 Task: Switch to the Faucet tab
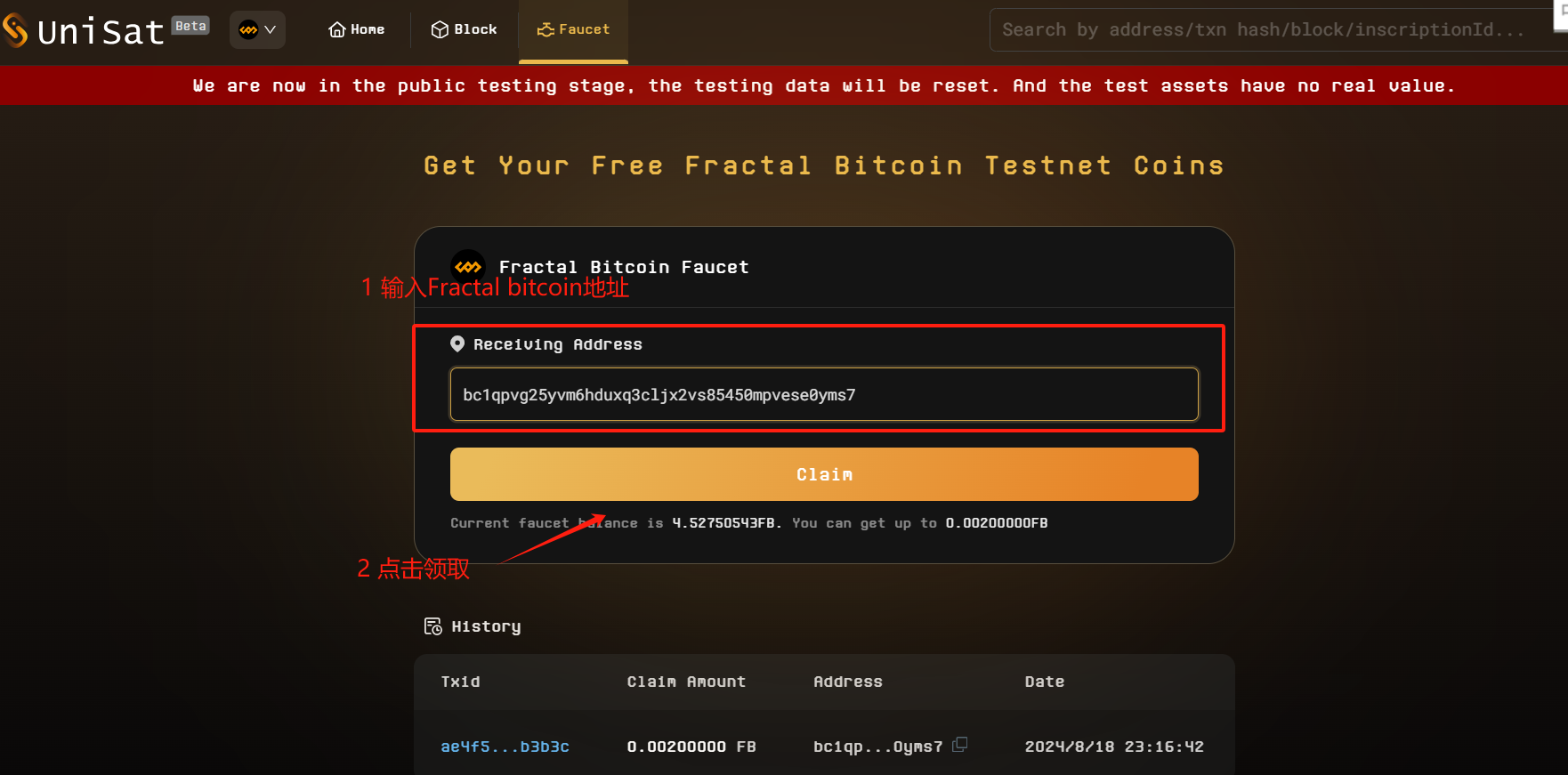click(573, 28)
